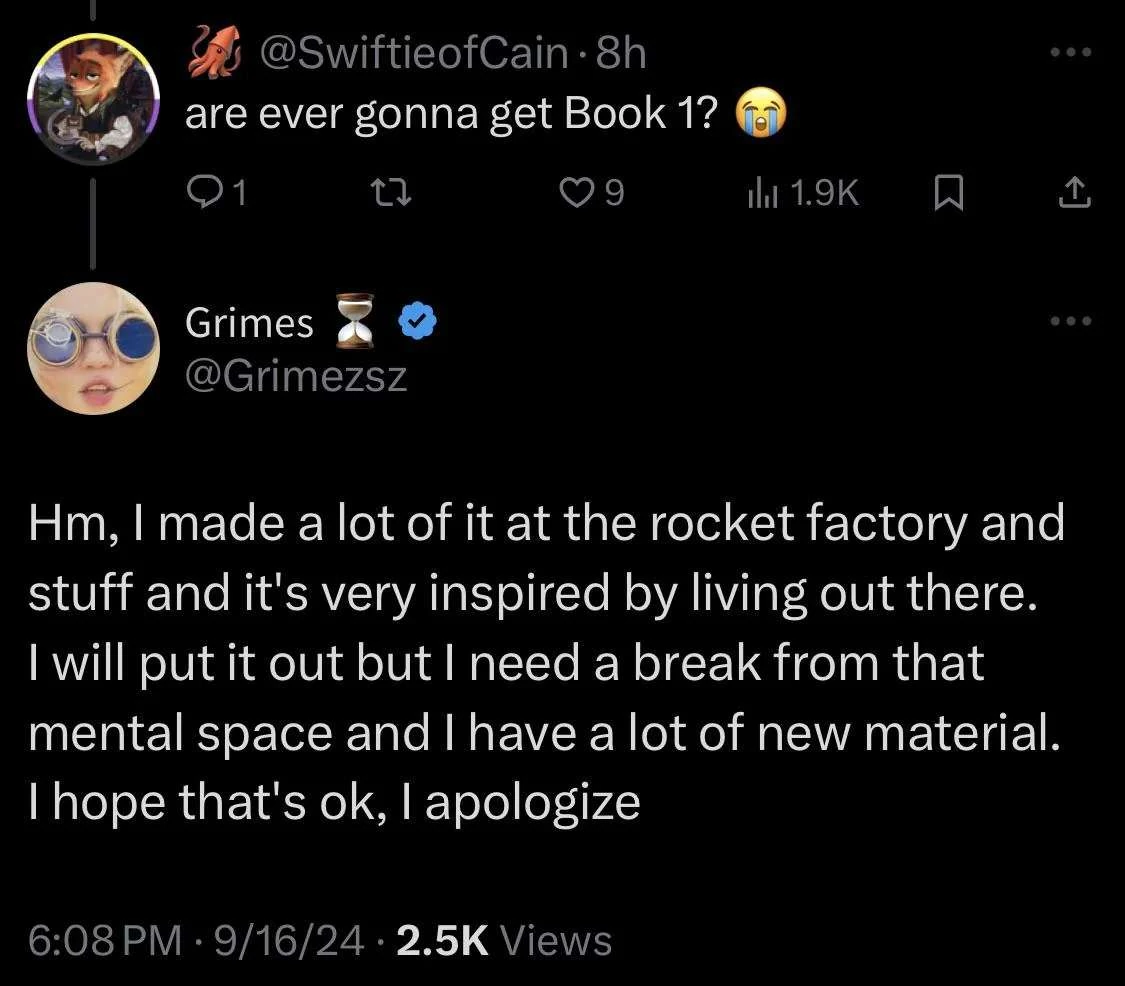The image size is (1125, 986).
Task: Bookmark the SwiftieofCain post
Action: click(x=948, y=192)
